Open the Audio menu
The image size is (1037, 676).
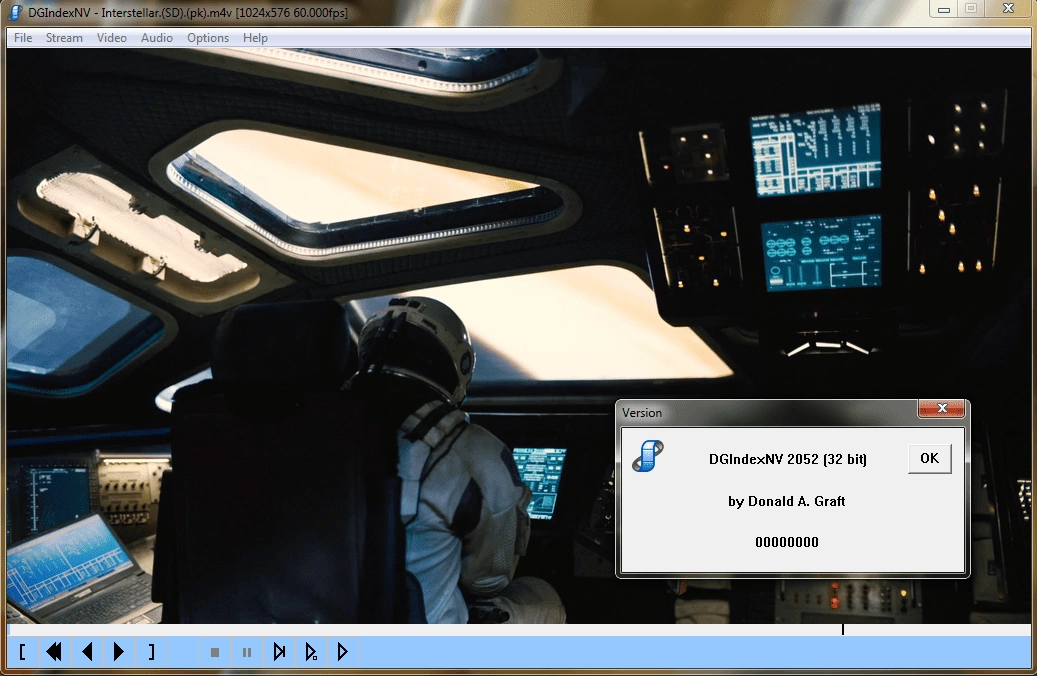(156, 38)
